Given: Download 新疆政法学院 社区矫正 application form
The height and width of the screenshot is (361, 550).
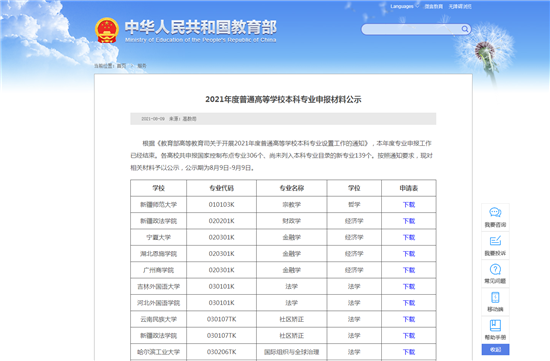Looking at the screenshot, I should pyautogui.click(x=409, y=336).
